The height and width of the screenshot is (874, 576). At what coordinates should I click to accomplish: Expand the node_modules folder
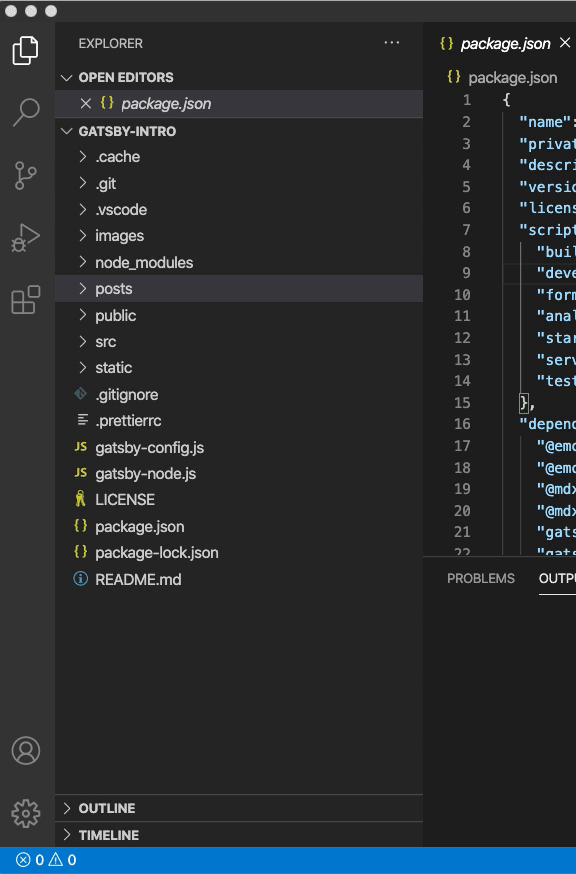pyautogui.click(x=83, y=262)
